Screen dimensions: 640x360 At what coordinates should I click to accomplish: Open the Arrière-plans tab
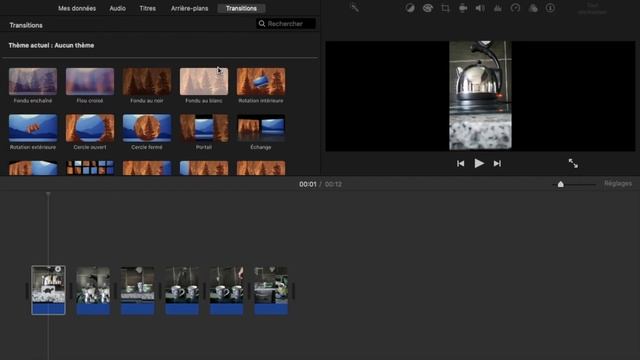tap(189, 8)
